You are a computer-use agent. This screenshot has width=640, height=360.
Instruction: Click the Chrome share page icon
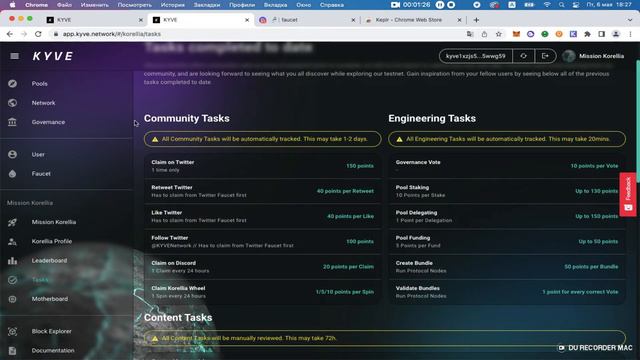tap(484, 34)
